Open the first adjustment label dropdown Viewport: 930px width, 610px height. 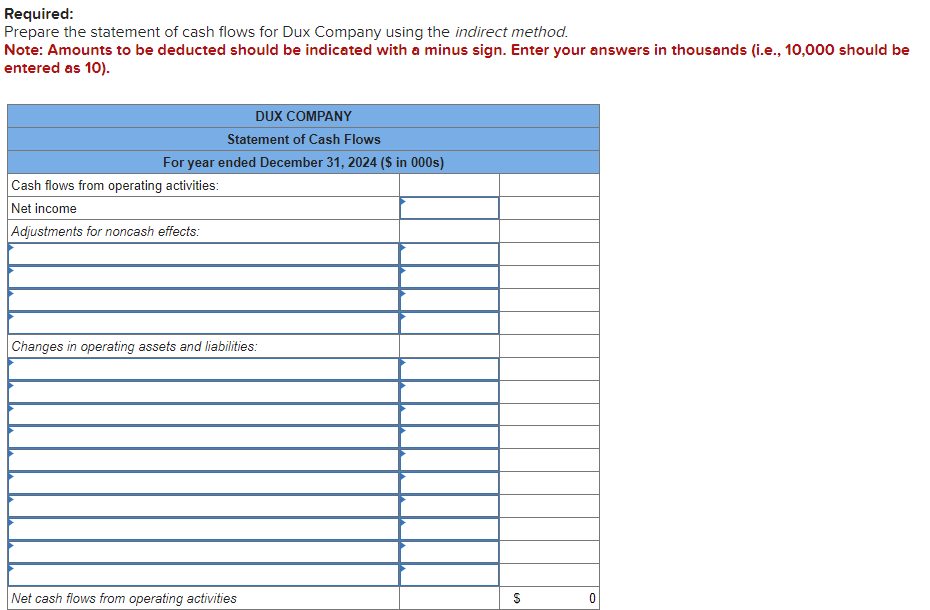click(x=200, y=253)
